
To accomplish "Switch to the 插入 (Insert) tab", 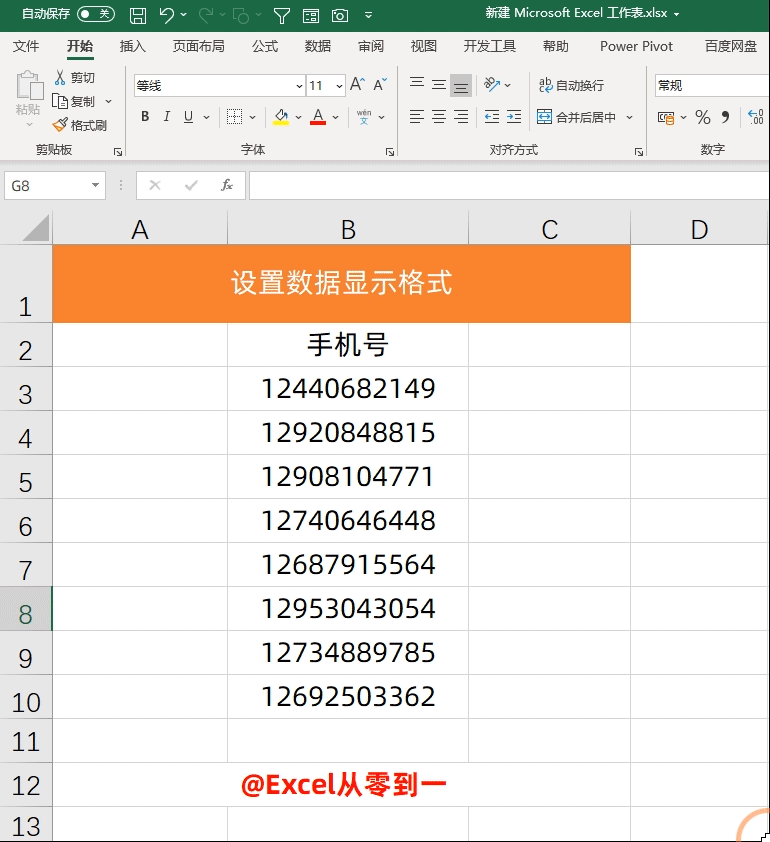I will click(133, 47).
